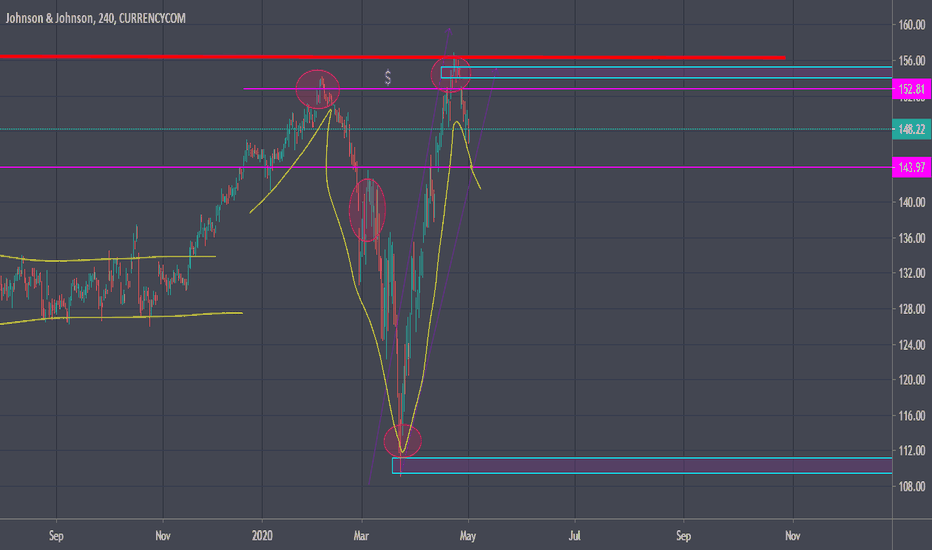Select the red horizontal resistance line
Image resolution: width=932 pixels, height=550 pixels.
click(x=392, y=57)
